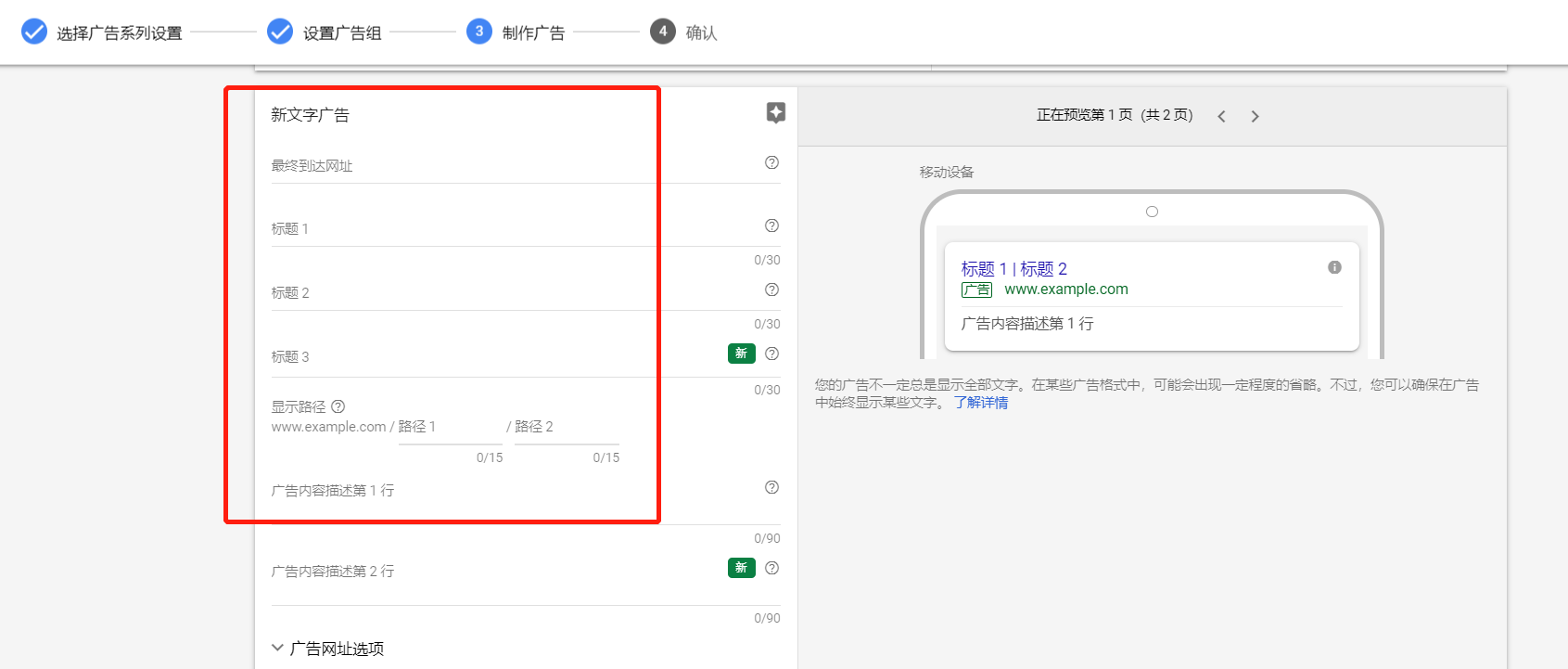Image resolution: width=1568 pixels, height=669 pixels.
Task: Click the 新 badge next to description line 2
Action: coord(742,568)
